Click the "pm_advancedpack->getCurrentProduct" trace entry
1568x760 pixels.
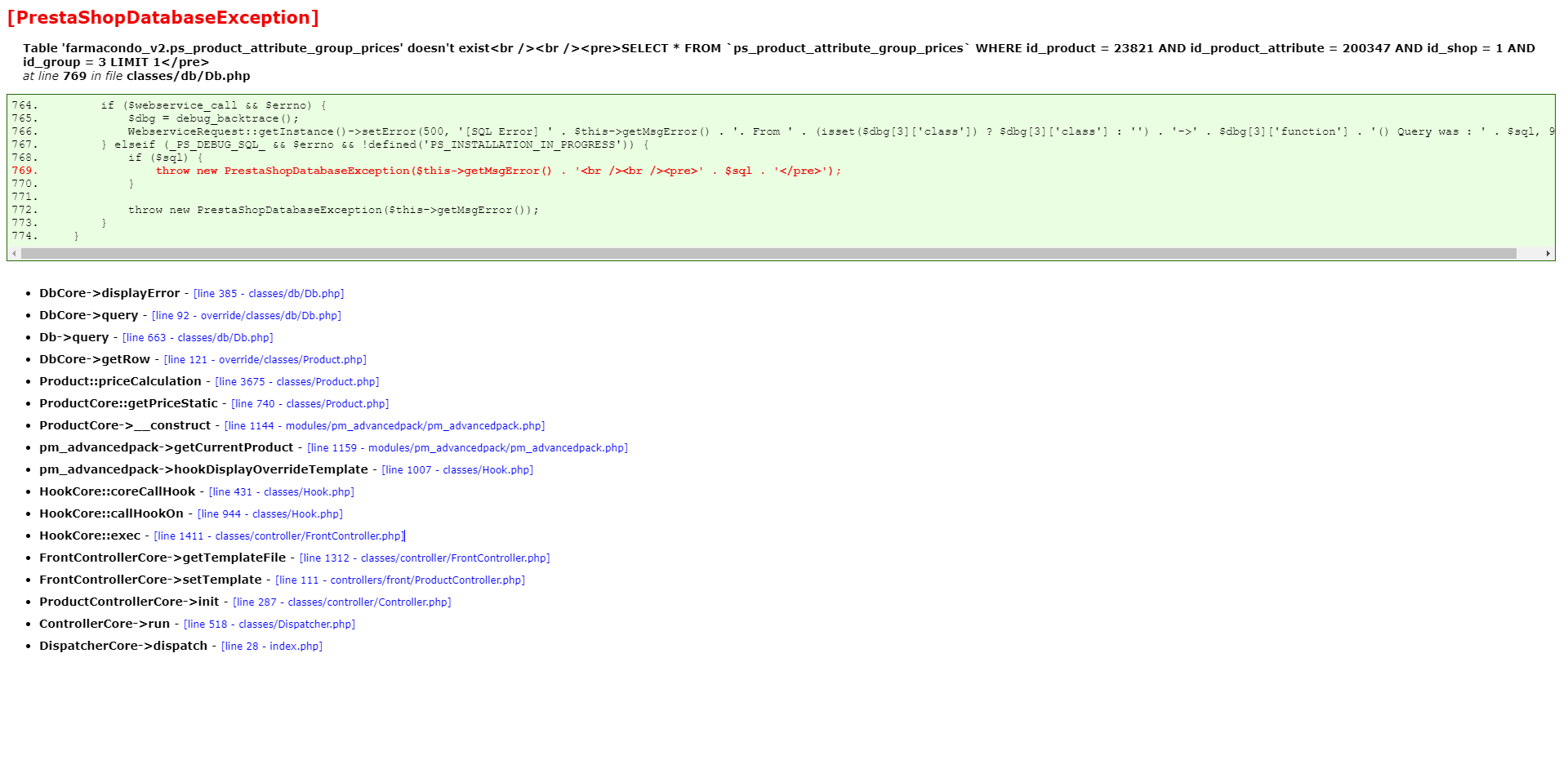point(167,447)
